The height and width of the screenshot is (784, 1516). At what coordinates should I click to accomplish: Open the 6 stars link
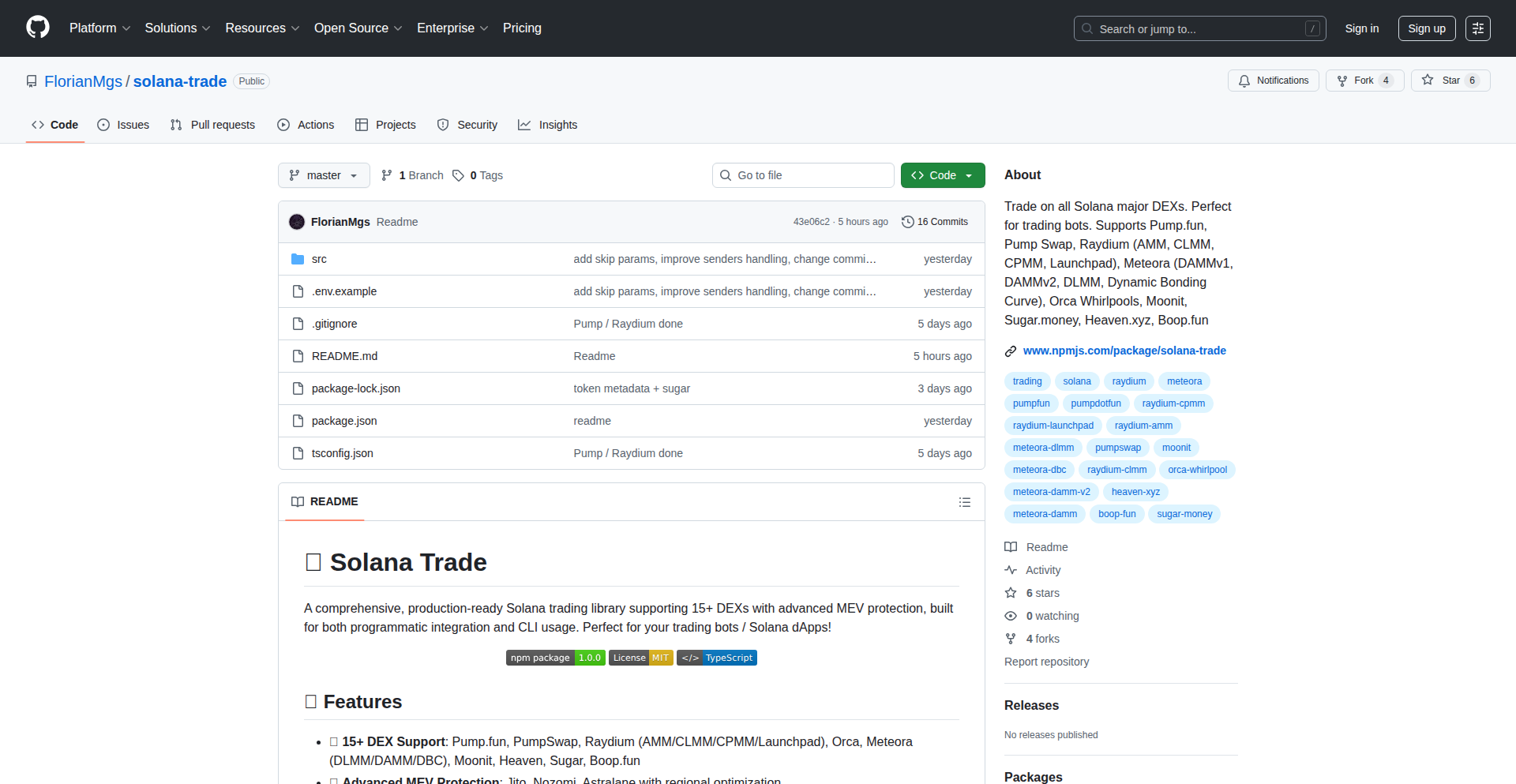click(x=1042, y=593)
